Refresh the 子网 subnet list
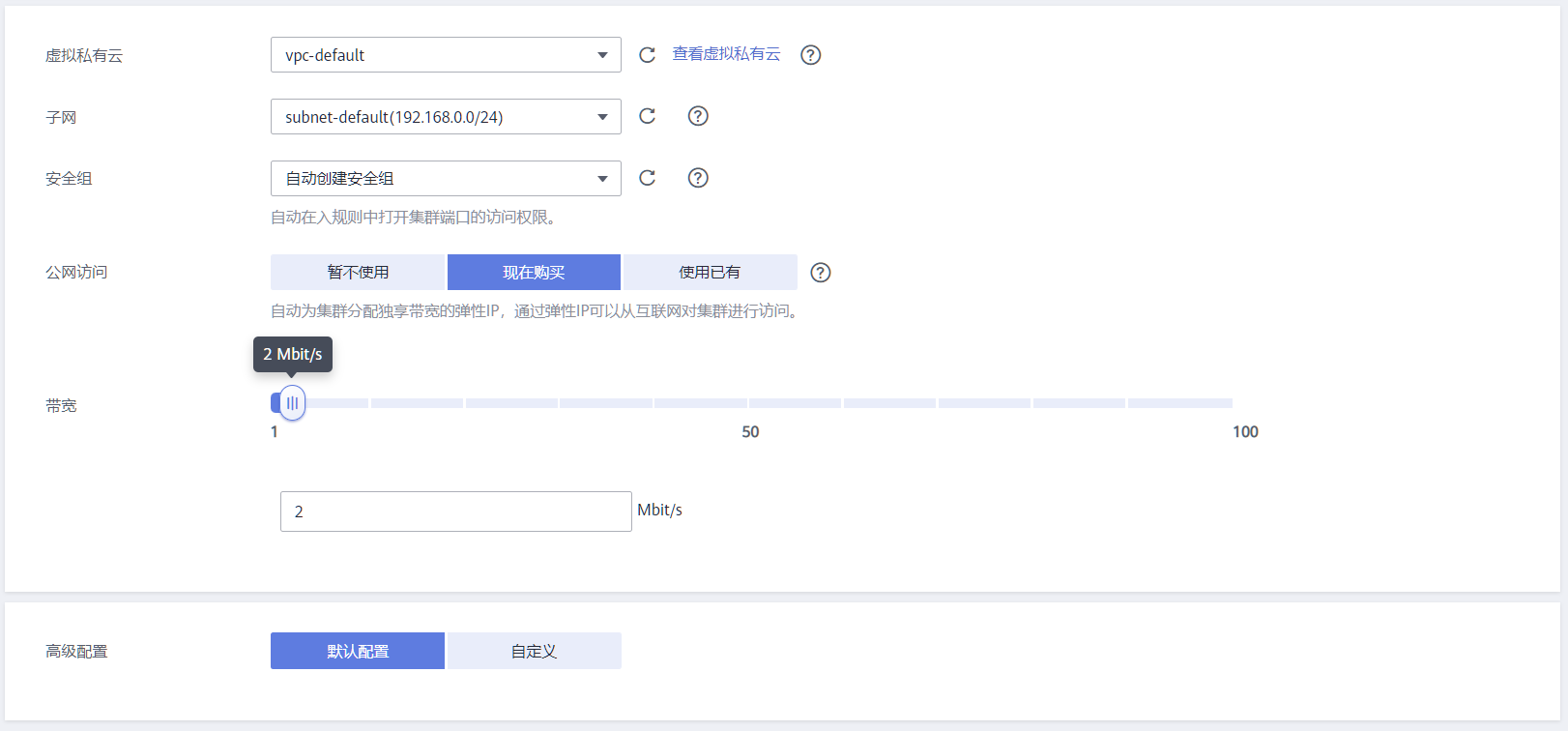 point(648,116)
